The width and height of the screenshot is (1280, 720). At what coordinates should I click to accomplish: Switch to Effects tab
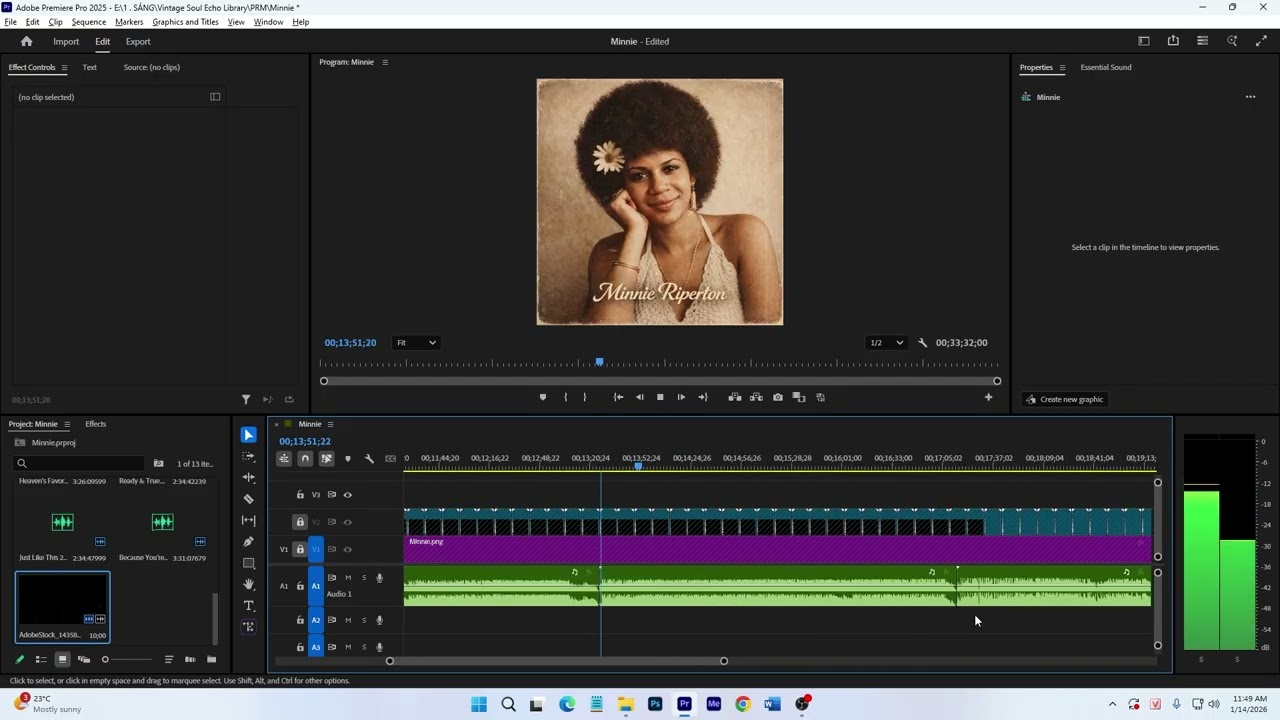(x=95, y=424)
